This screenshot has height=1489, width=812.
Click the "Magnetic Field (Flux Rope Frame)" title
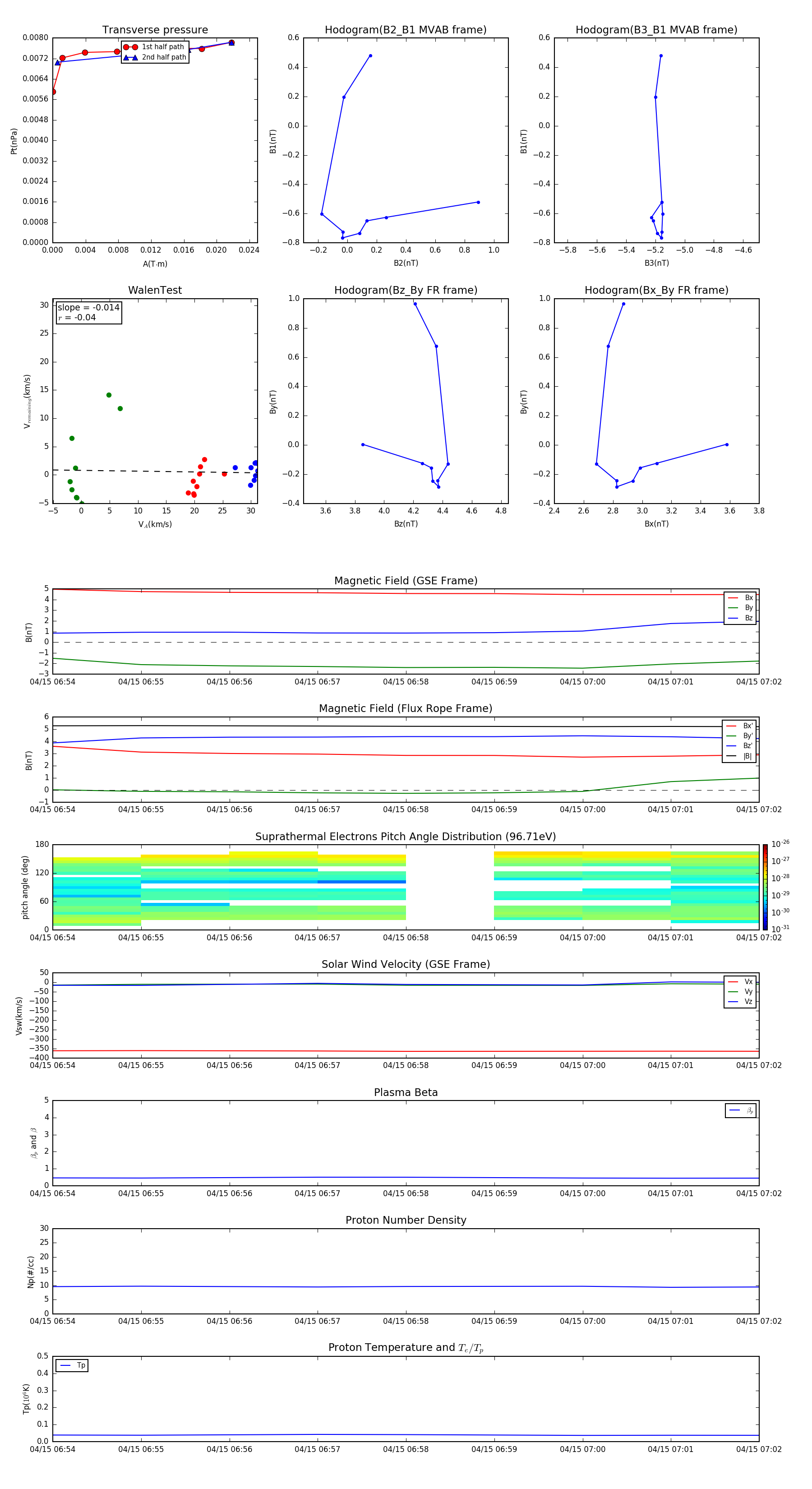[406, 709]
